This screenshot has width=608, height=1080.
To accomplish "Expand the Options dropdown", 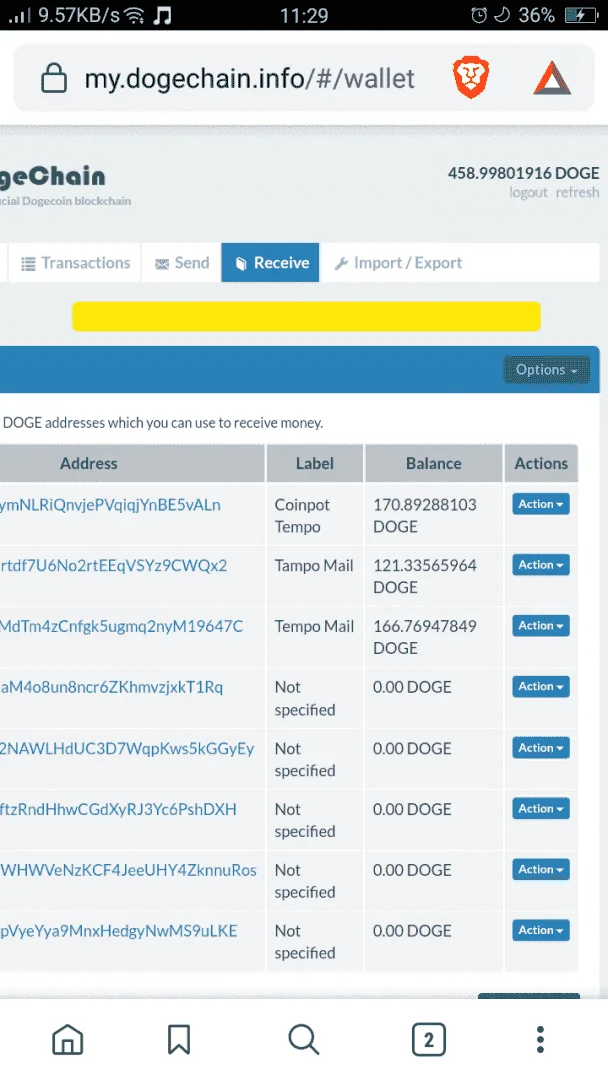I will (x=547, y=370).
